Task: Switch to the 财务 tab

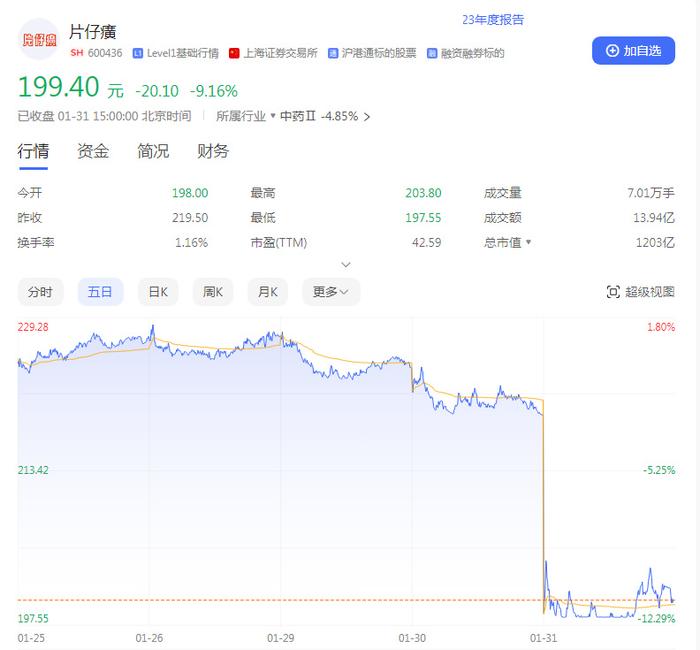Action: click(213, 151)
